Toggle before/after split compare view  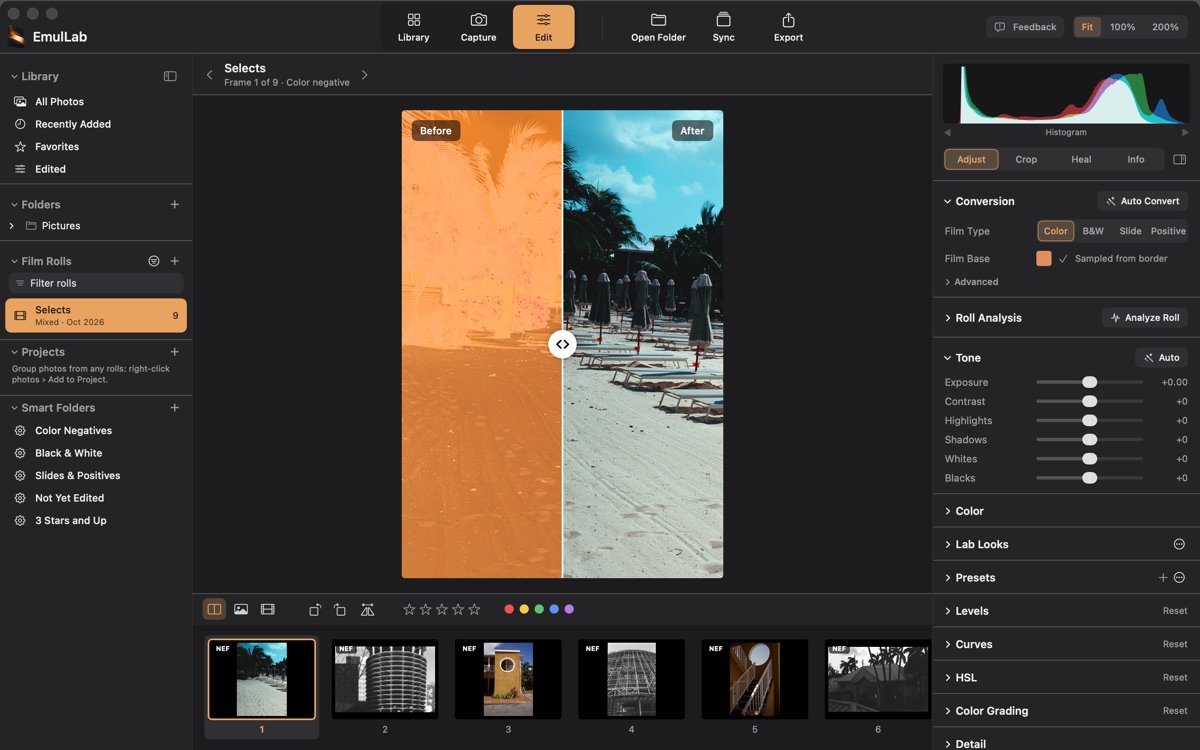pos(214,609)
